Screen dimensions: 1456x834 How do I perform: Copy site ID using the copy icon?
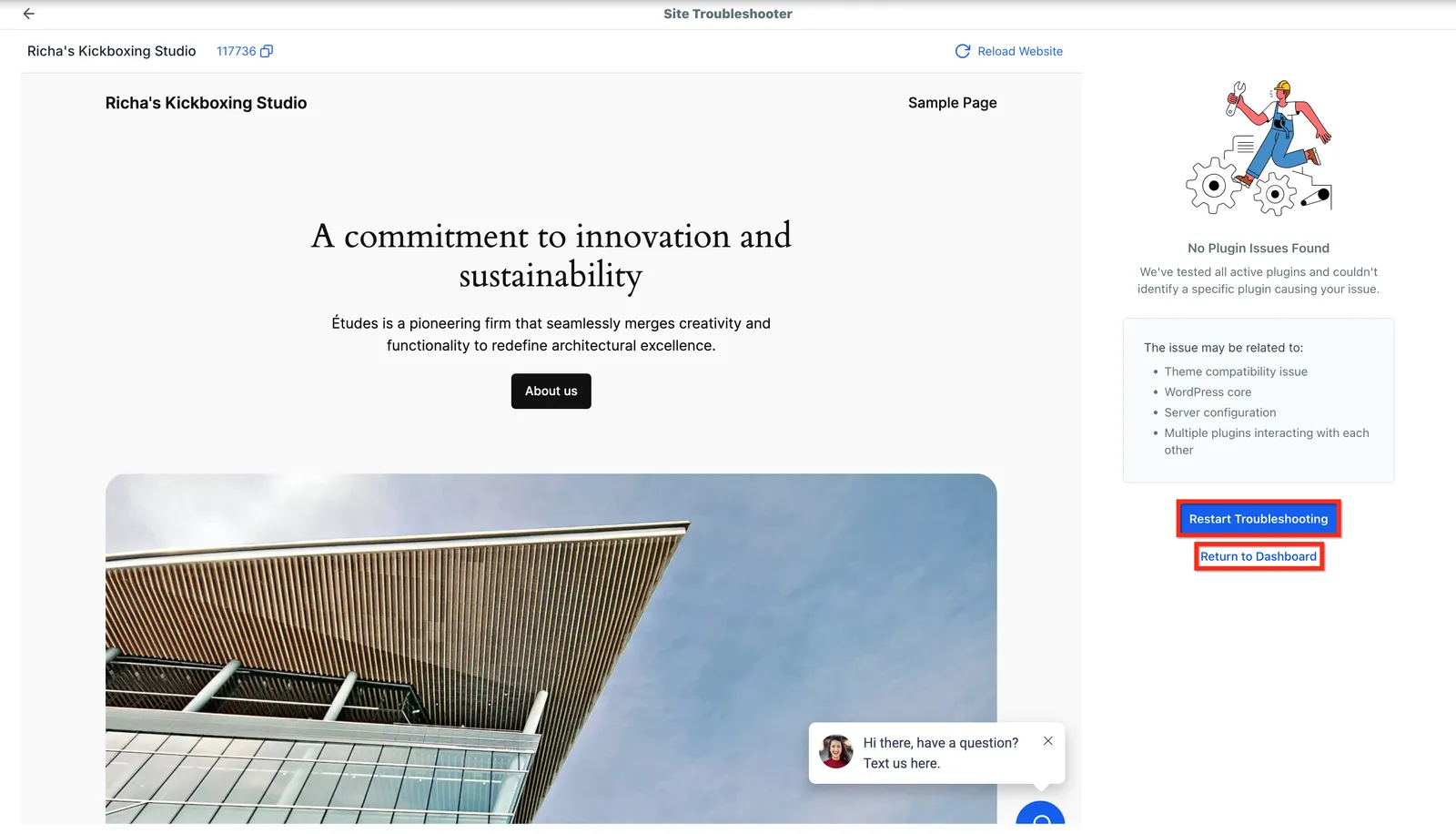pos(267,51)
